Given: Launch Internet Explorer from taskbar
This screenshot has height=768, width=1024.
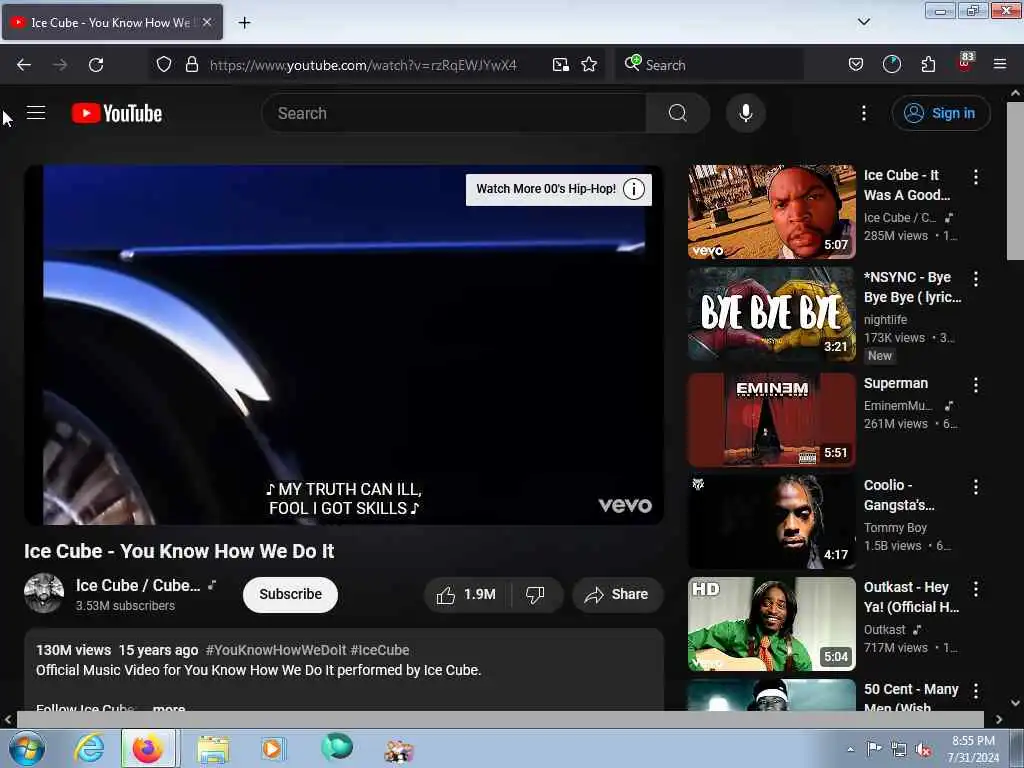Looking at the screenshot, I should tap(89, 748).
